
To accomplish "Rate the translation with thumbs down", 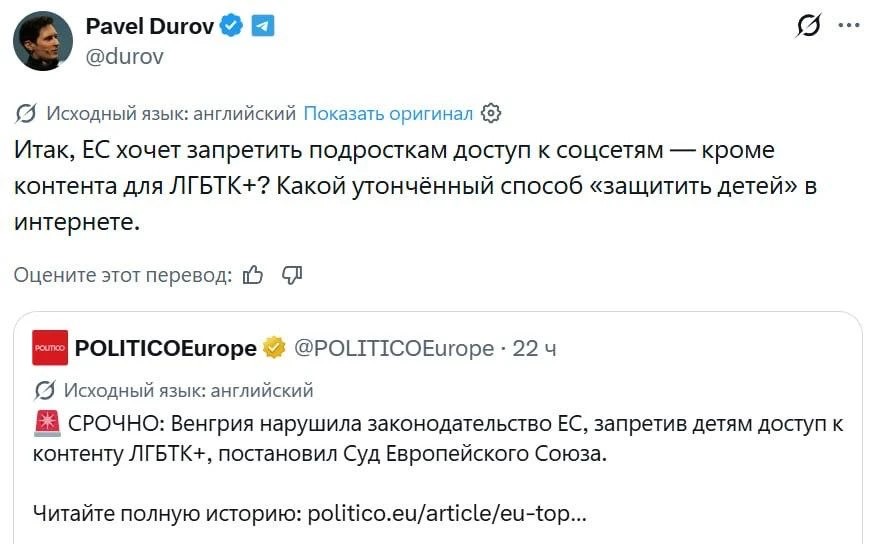I will (x=292, y=274).
